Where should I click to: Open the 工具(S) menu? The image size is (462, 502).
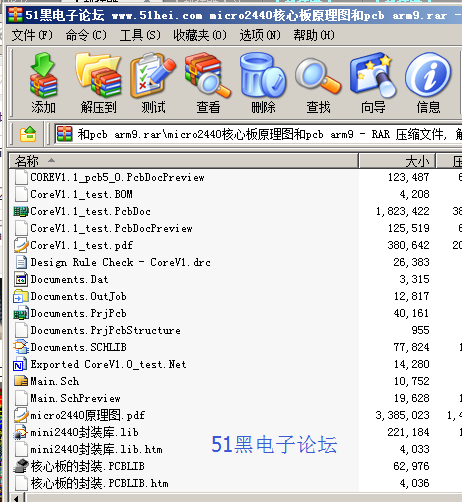tap(140, 35)
